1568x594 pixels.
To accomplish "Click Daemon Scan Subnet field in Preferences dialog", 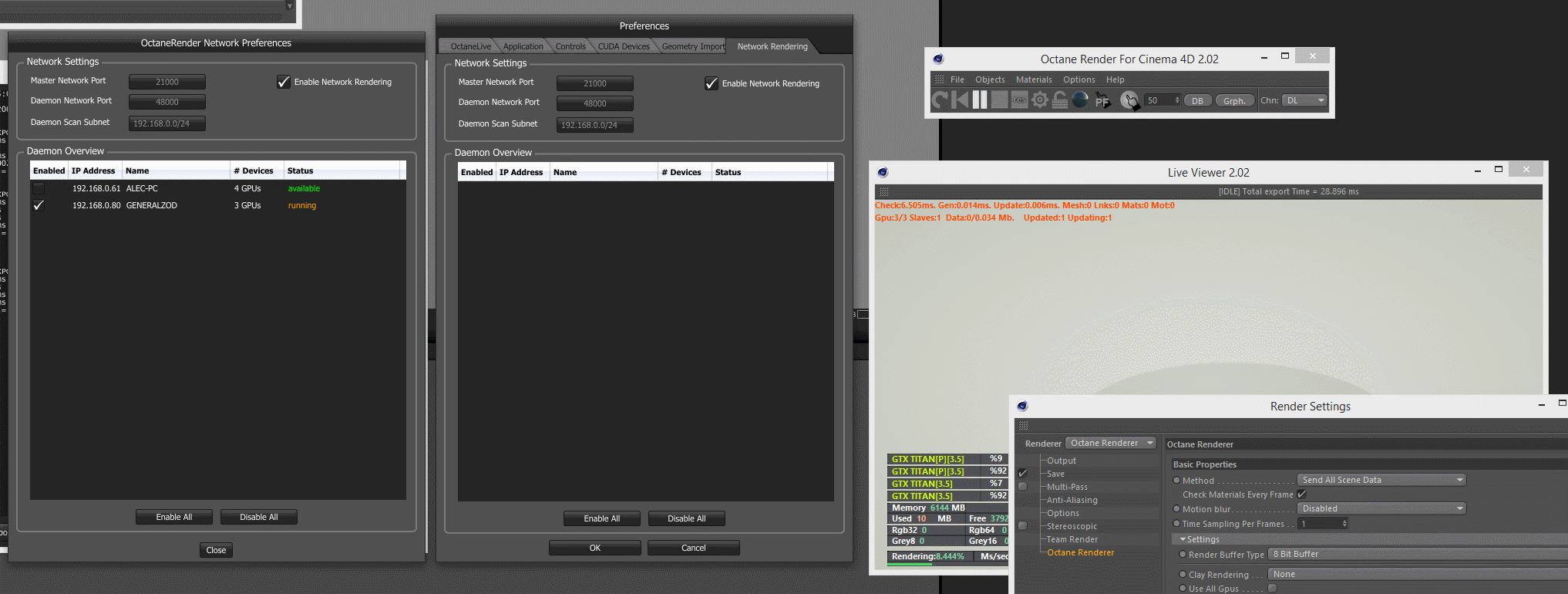I will 595,125.
